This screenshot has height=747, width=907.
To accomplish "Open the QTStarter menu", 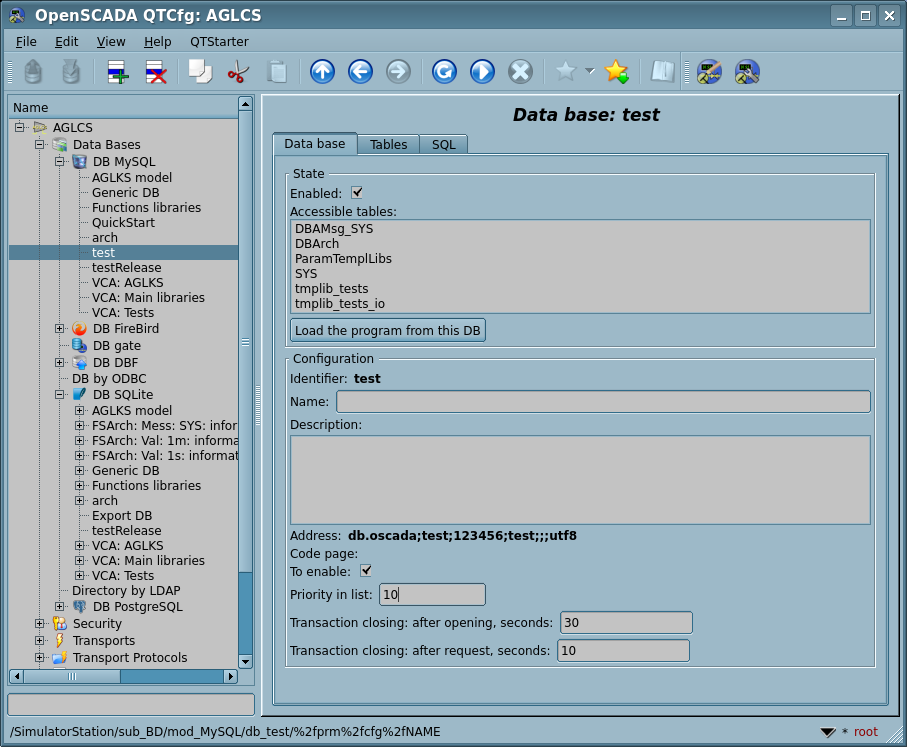I will pyautogui.click(x=219, y=42).
